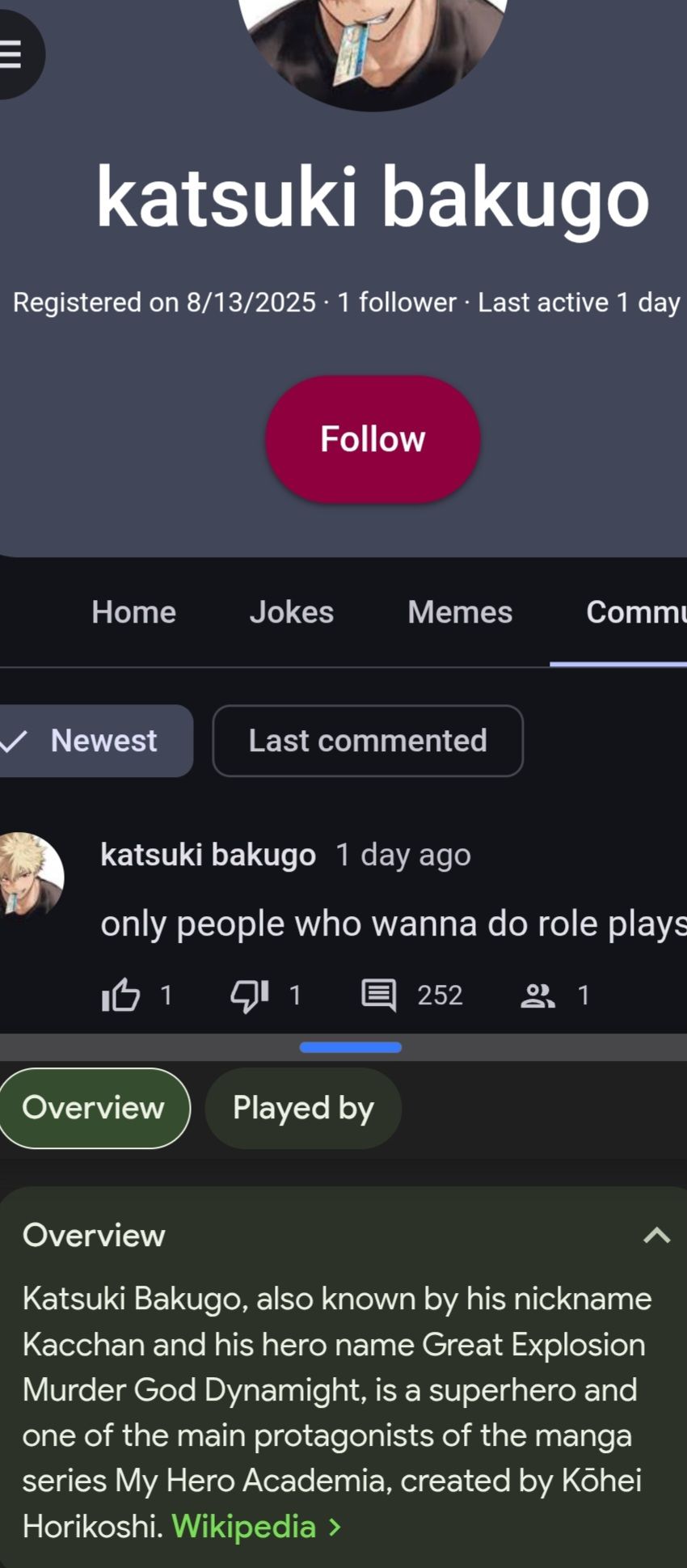Click the Played by chip
Image resolution: width=687 pixels, height=1568 pixels.
(303, 1108)
